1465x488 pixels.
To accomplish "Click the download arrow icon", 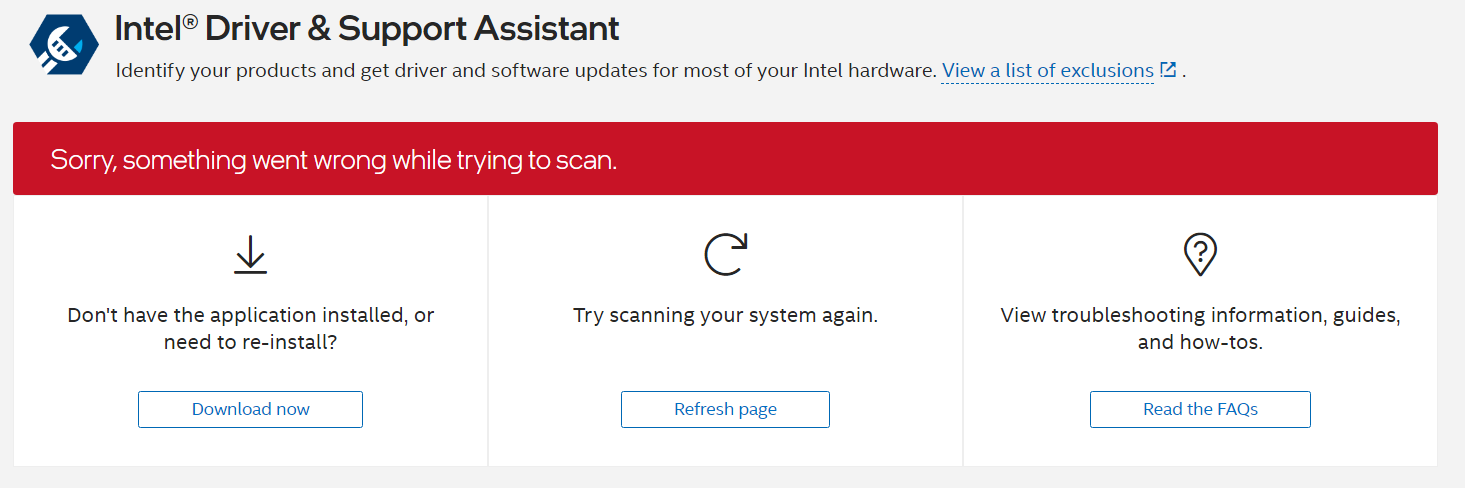I will coord(250,254).
